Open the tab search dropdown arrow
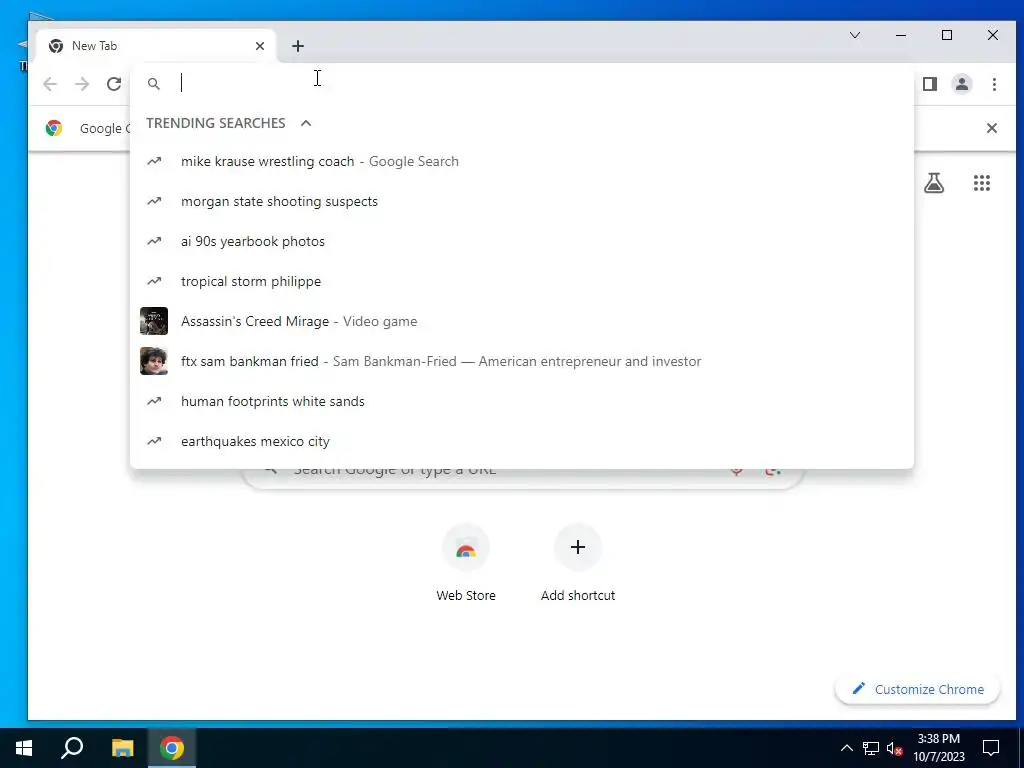1024x768 pixels. pyautogui.click(x=854, y=35)
